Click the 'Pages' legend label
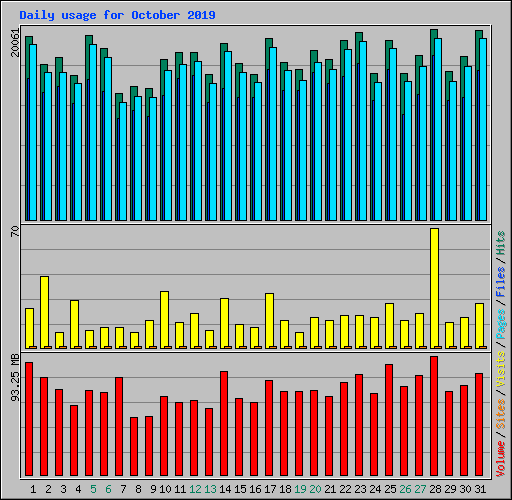The width and height of the screenshot is (512, 500). (500, 324)
